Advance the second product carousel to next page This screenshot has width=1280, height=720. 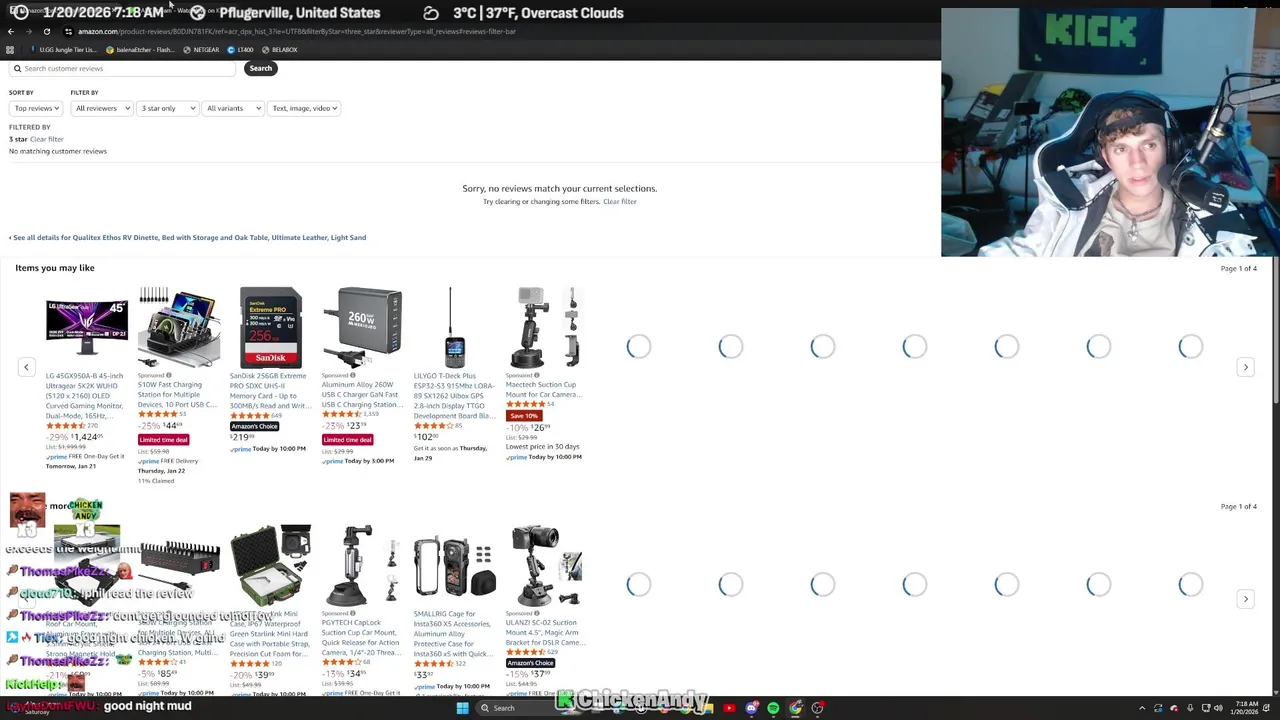coord(1245,599)
